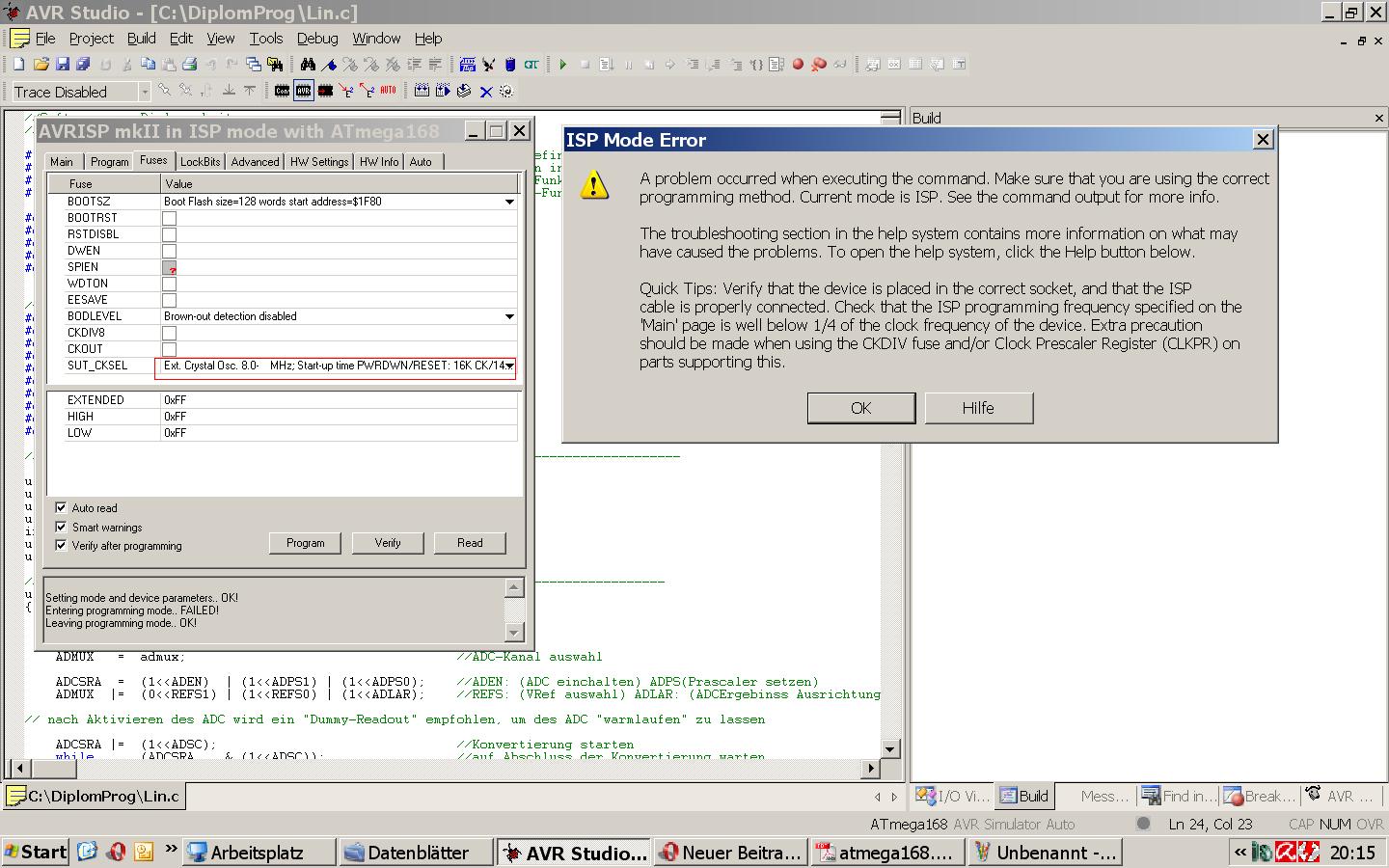Click the Print icon
Screen dimensions: 1389x868
pos(190,65)
